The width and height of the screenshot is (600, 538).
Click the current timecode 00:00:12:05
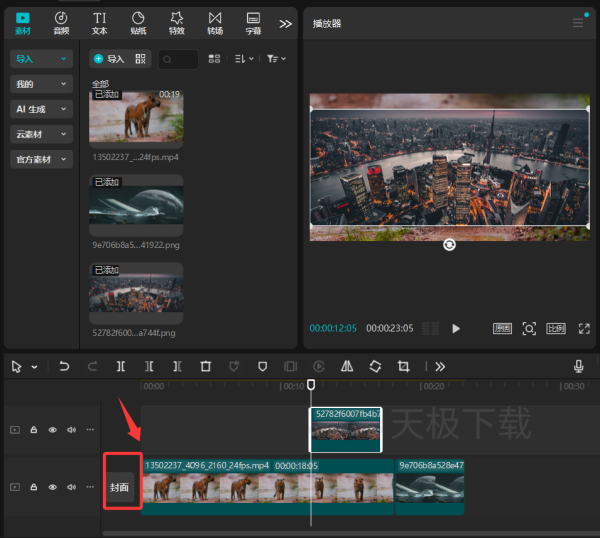(333, 328)
